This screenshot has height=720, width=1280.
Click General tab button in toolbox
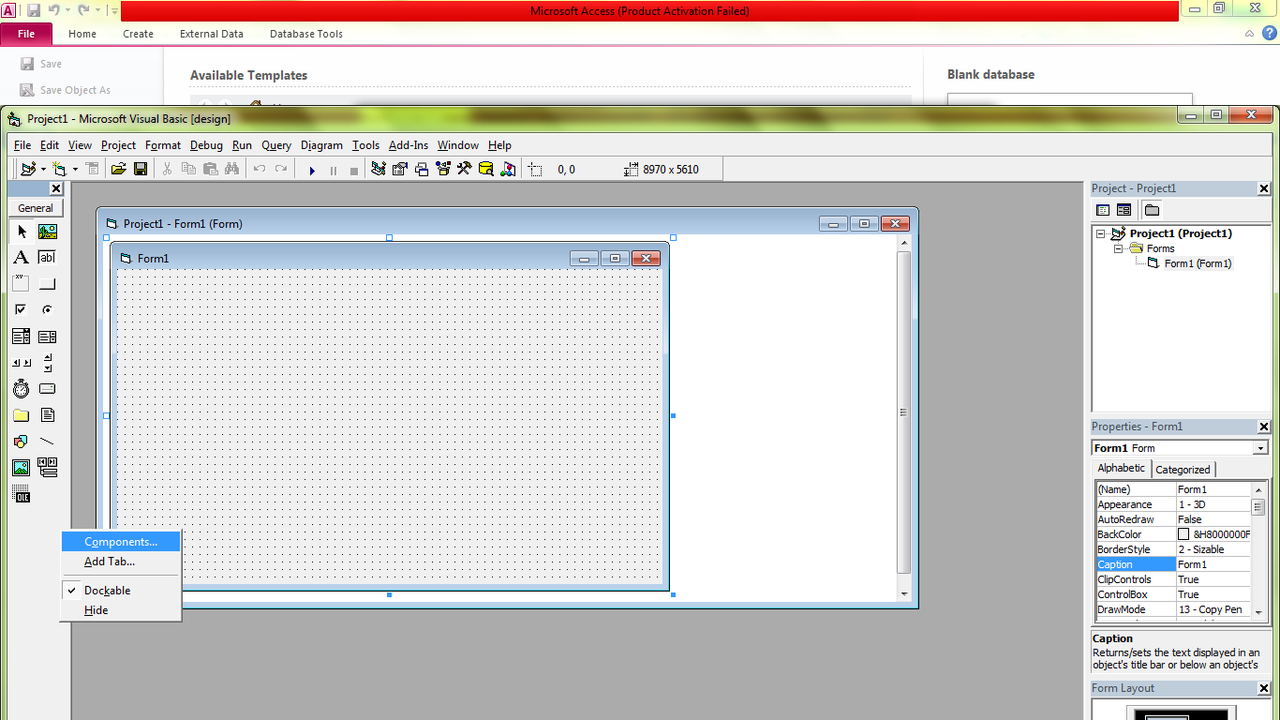[x=36, y=208]
